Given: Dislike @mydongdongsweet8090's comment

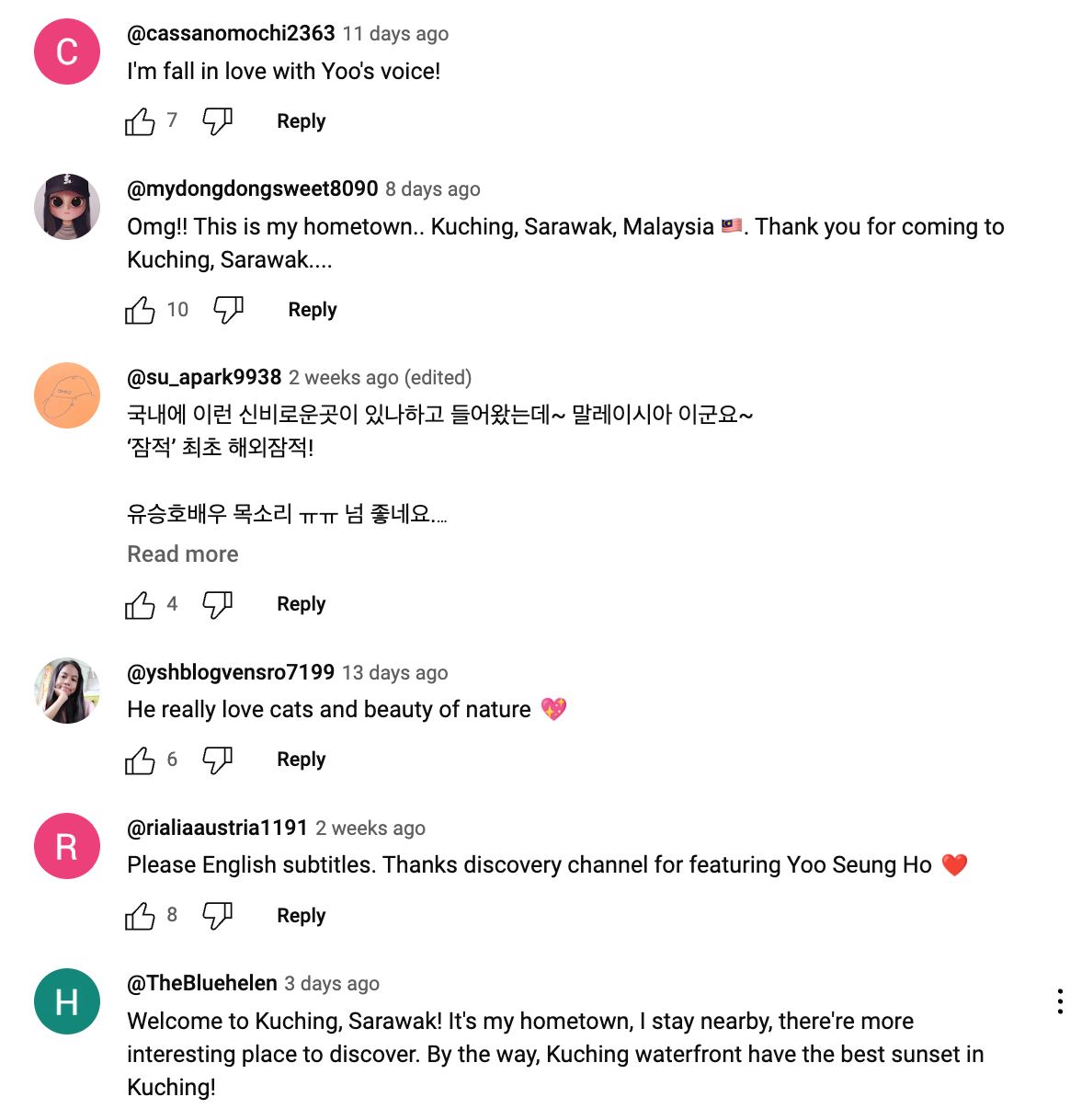Looking at the screenshot, I should coord(229,310).
